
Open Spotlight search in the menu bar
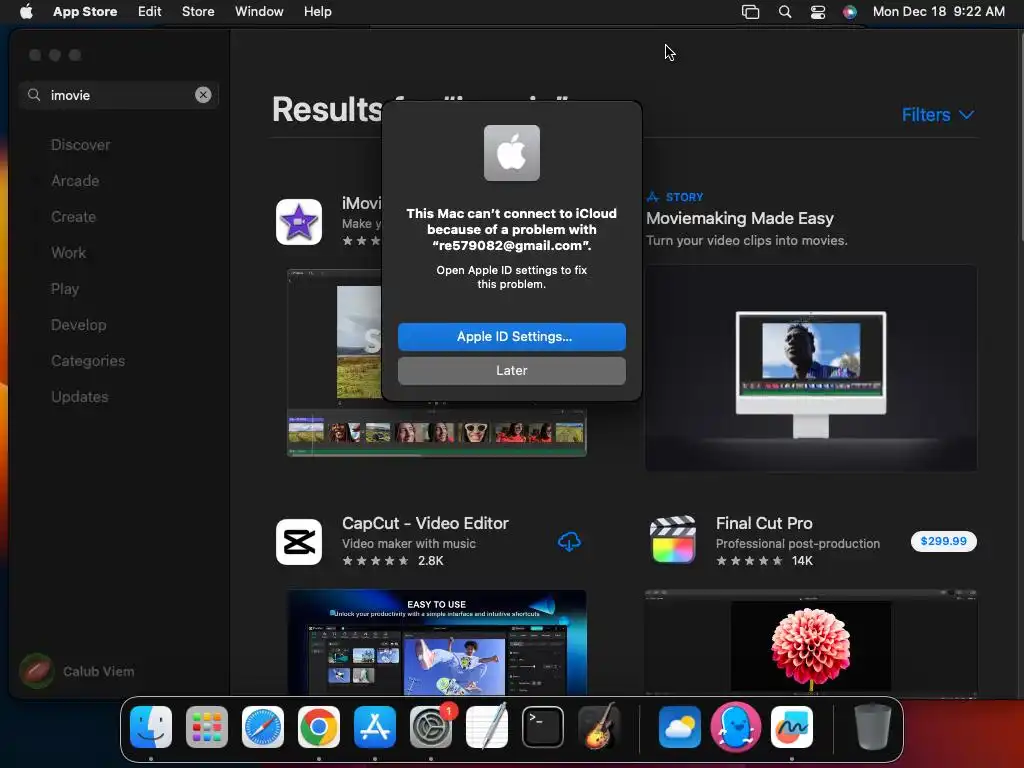click(785, 11)
